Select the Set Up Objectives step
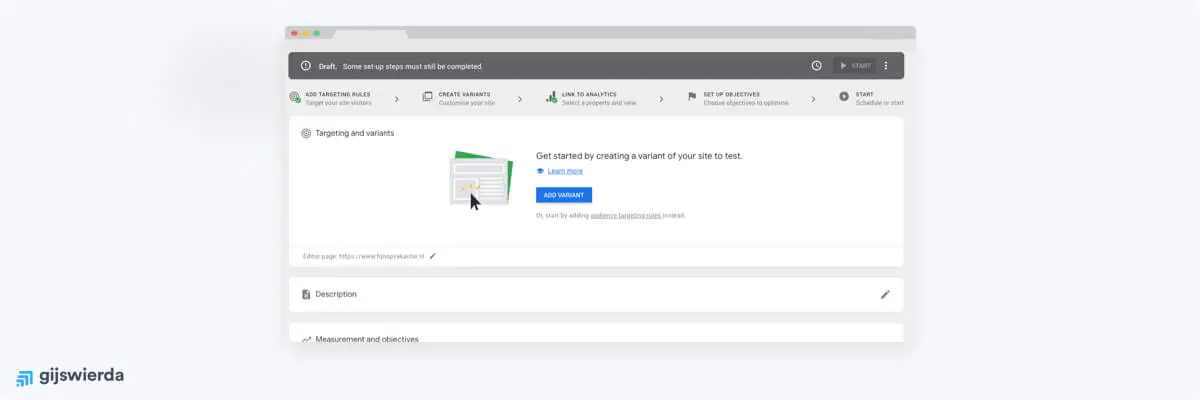1200x400 pixels. pyautogui.click(x=738, y=98)
